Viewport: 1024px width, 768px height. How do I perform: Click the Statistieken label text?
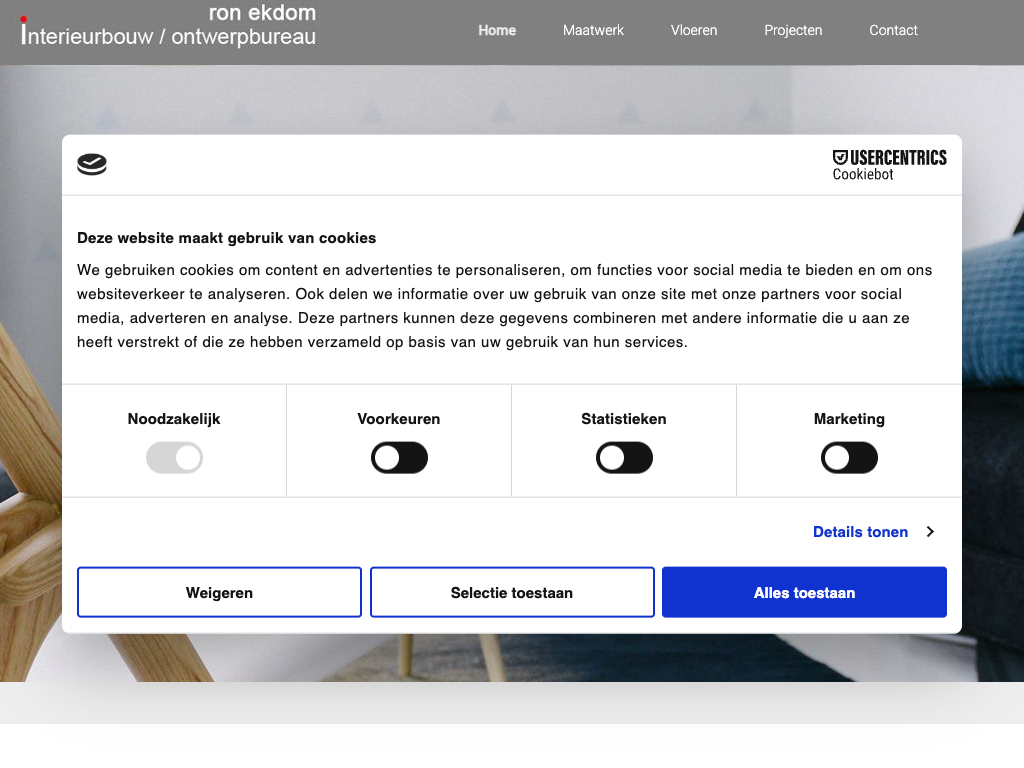[624, 419]
